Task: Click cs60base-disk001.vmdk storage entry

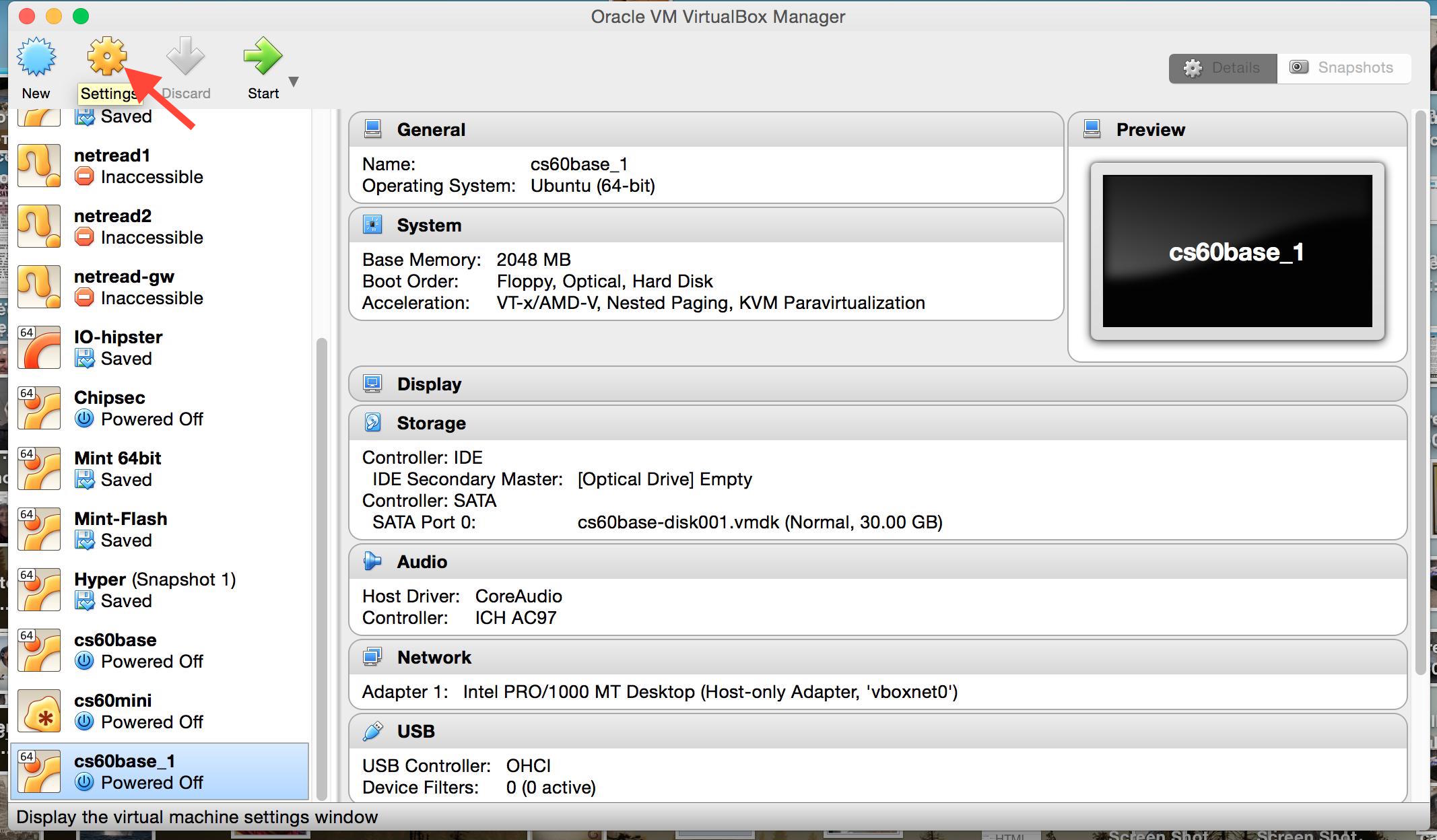Action: pyautogui.click(x=760, y=522)
